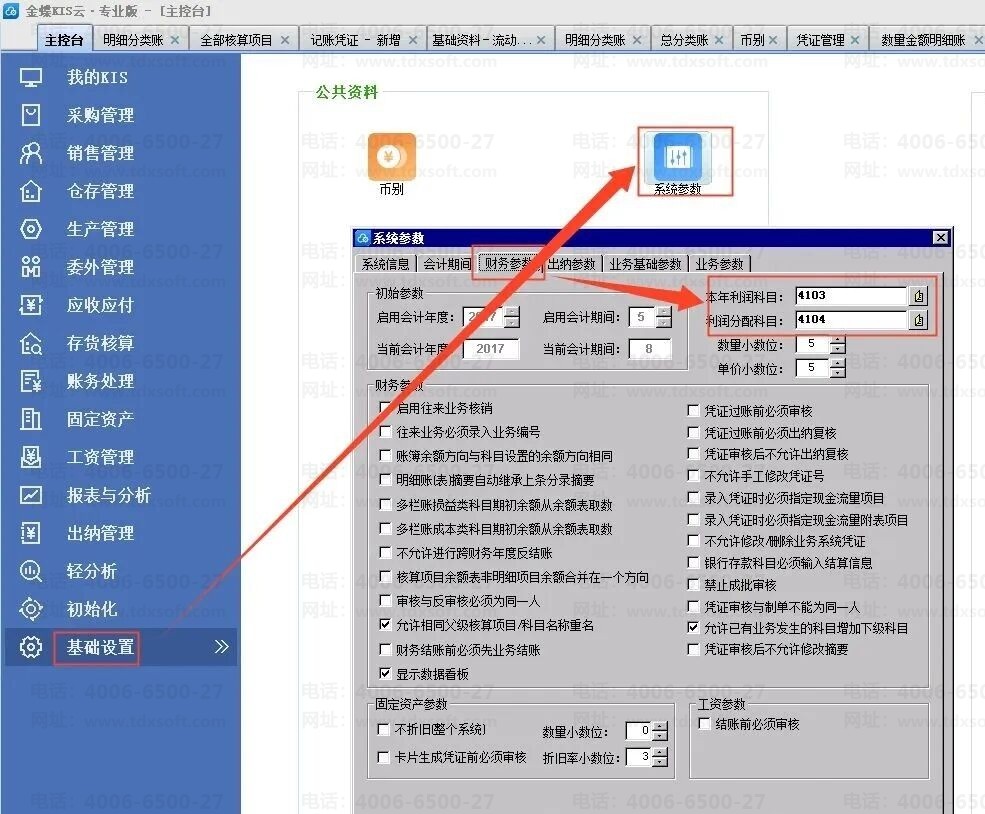The image size is (985, 814).
Task: Check 不折旧(整个系统) checkbox
Action: click(x=383, y=729)
